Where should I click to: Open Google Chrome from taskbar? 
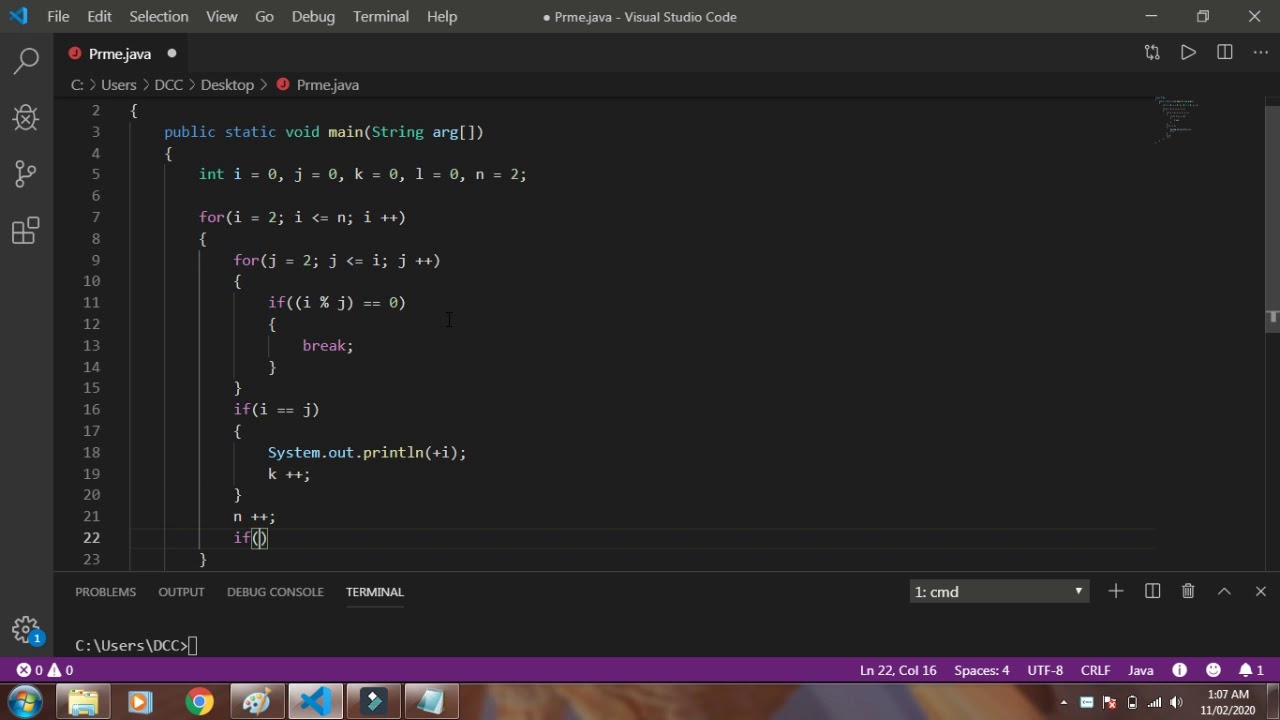[199, 702]
